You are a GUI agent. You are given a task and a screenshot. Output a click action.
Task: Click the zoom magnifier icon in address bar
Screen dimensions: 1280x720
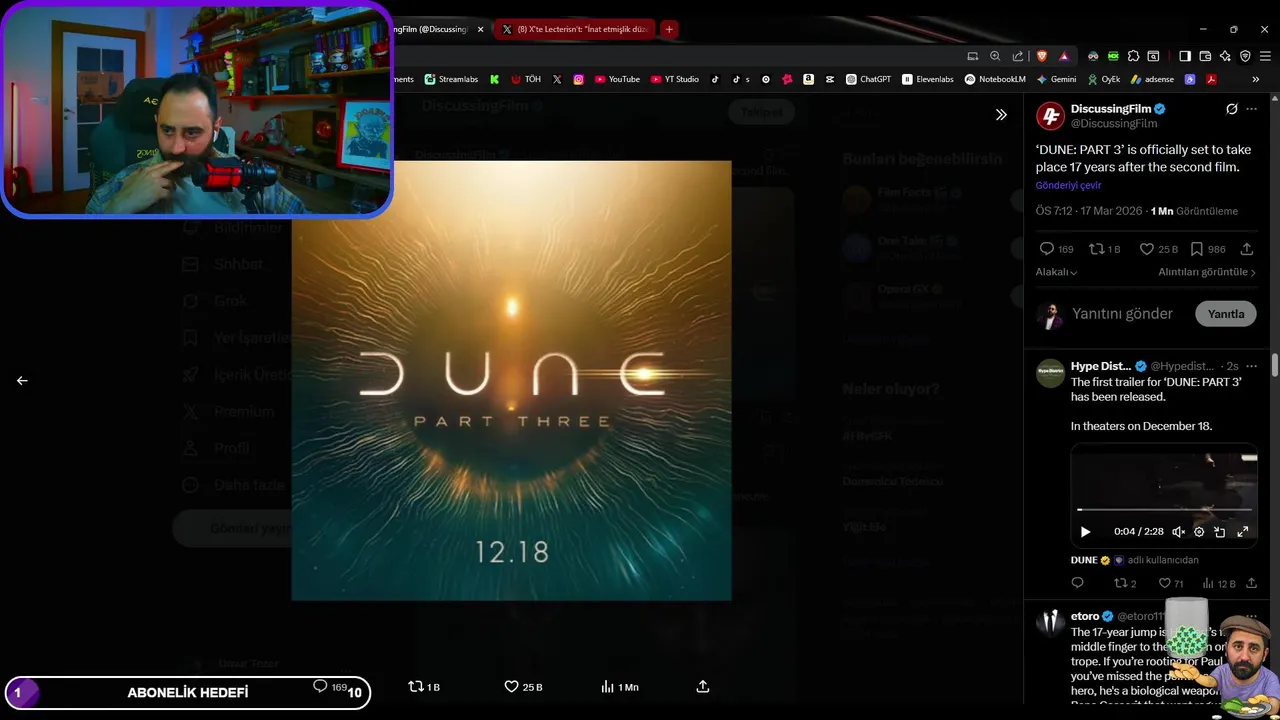995,56
